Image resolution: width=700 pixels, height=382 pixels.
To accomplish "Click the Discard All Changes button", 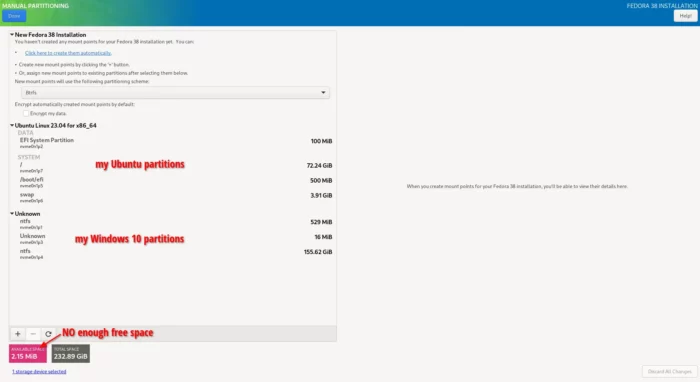I will pyautogui.click(x=669, y=371).
